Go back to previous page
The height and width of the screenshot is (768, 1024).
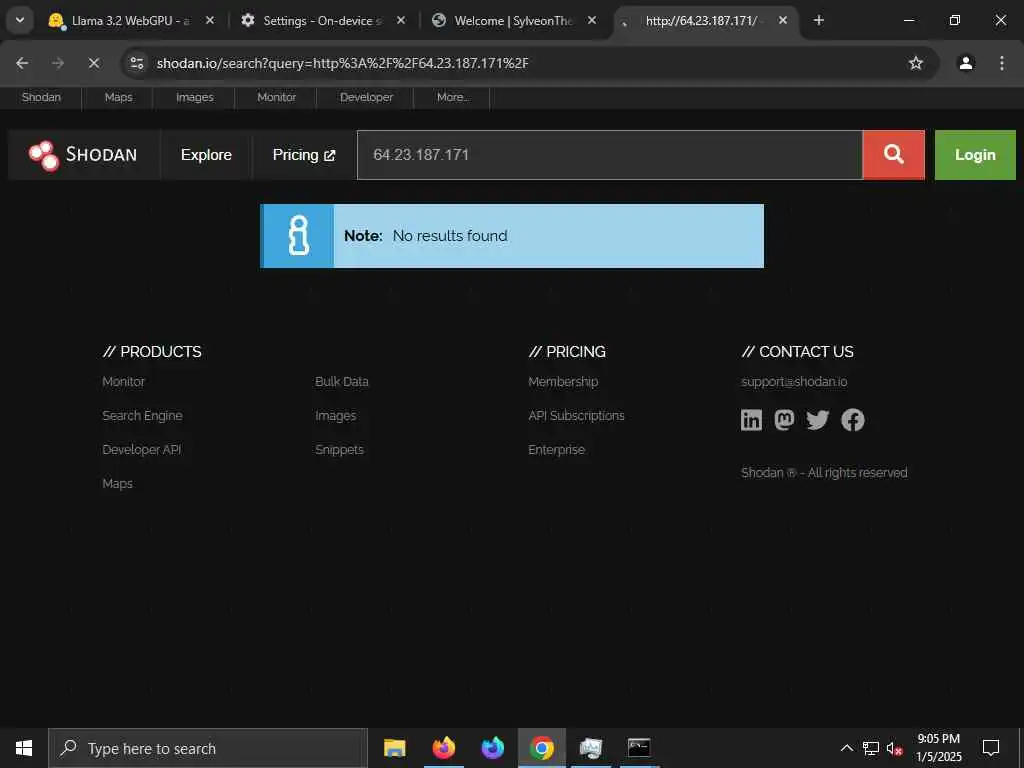[22, 63]
